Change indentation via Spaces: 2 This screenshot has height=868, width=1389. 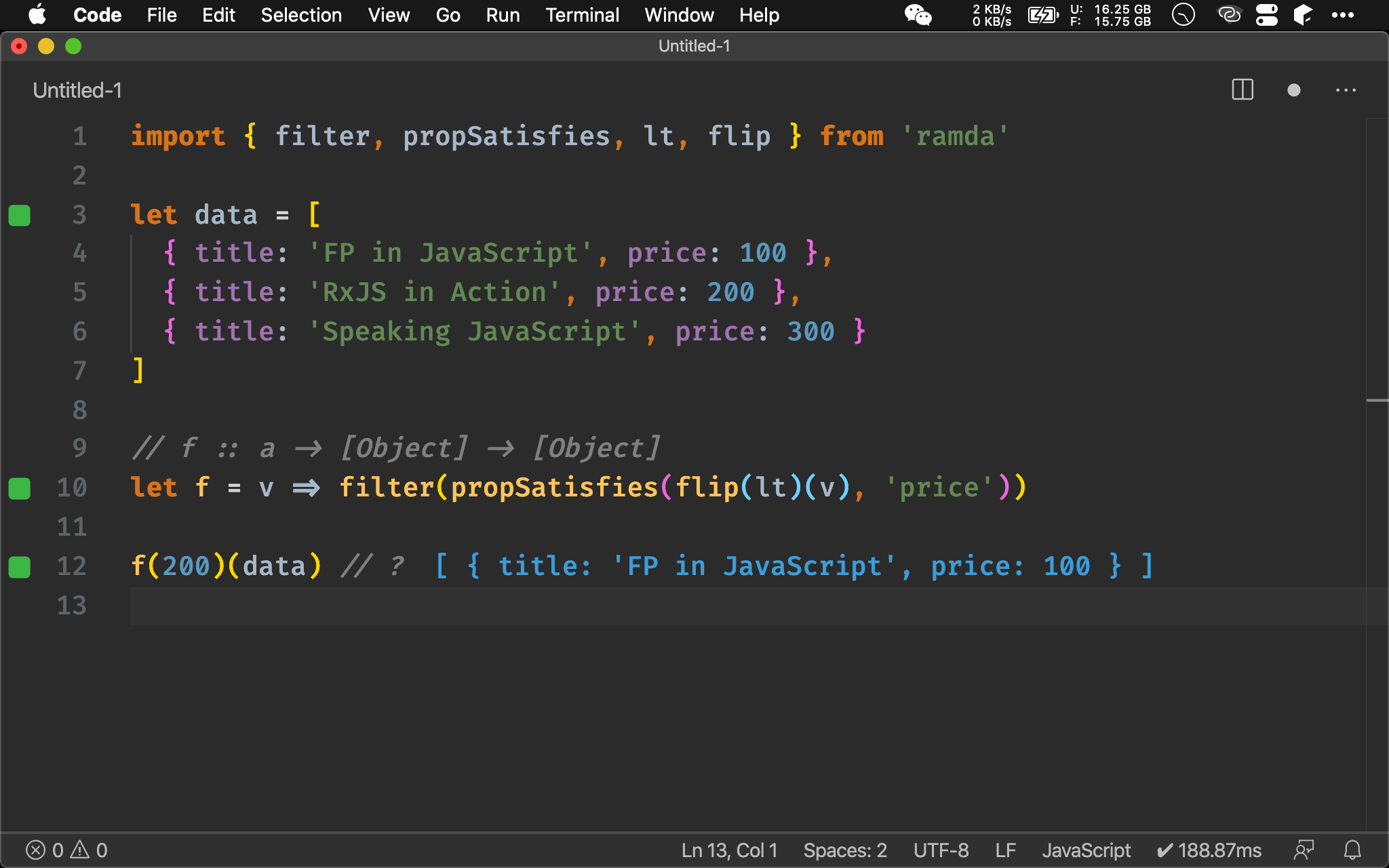(845, 850)
